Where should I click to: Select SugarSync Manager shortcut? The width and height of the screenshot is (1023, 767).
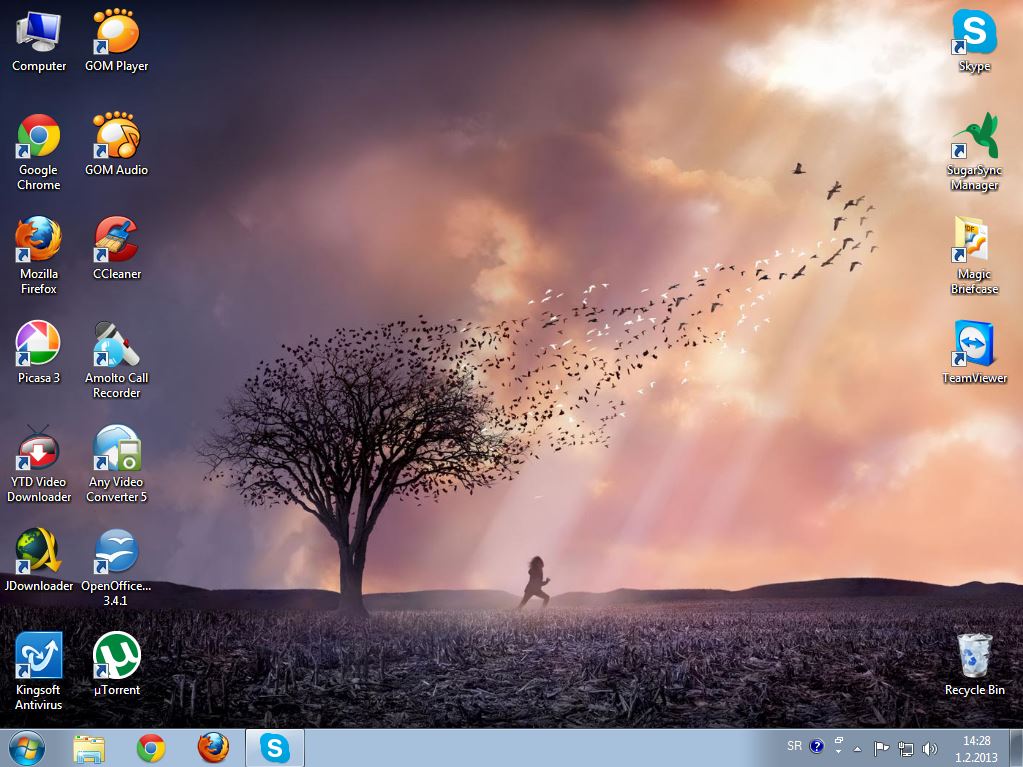(x=974, y=152)
